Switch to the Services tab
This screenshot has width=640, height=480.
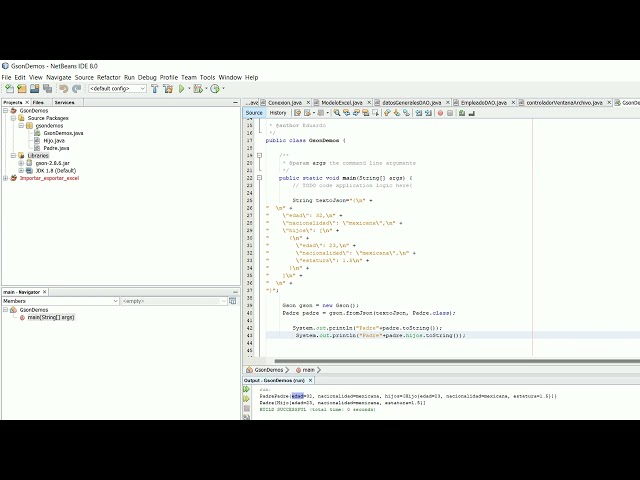pos(64,102)
